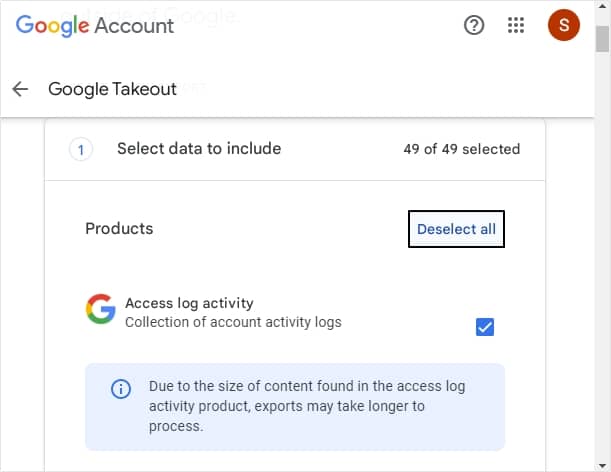Click the Google G logo beside Access log activity

point(101,309)
